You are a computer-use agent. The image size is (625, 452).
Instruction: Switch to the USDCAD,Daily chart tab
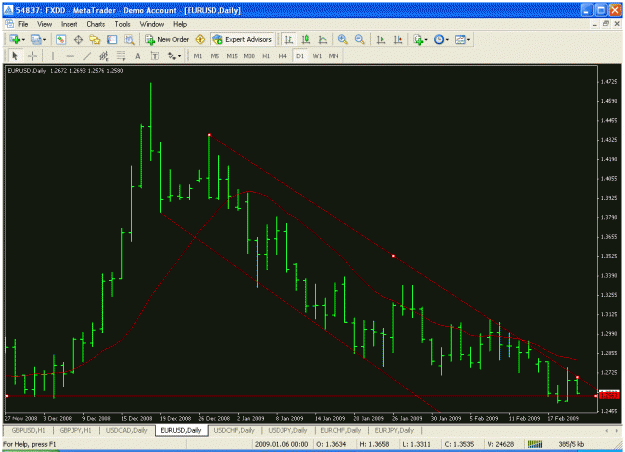point(126,430)
